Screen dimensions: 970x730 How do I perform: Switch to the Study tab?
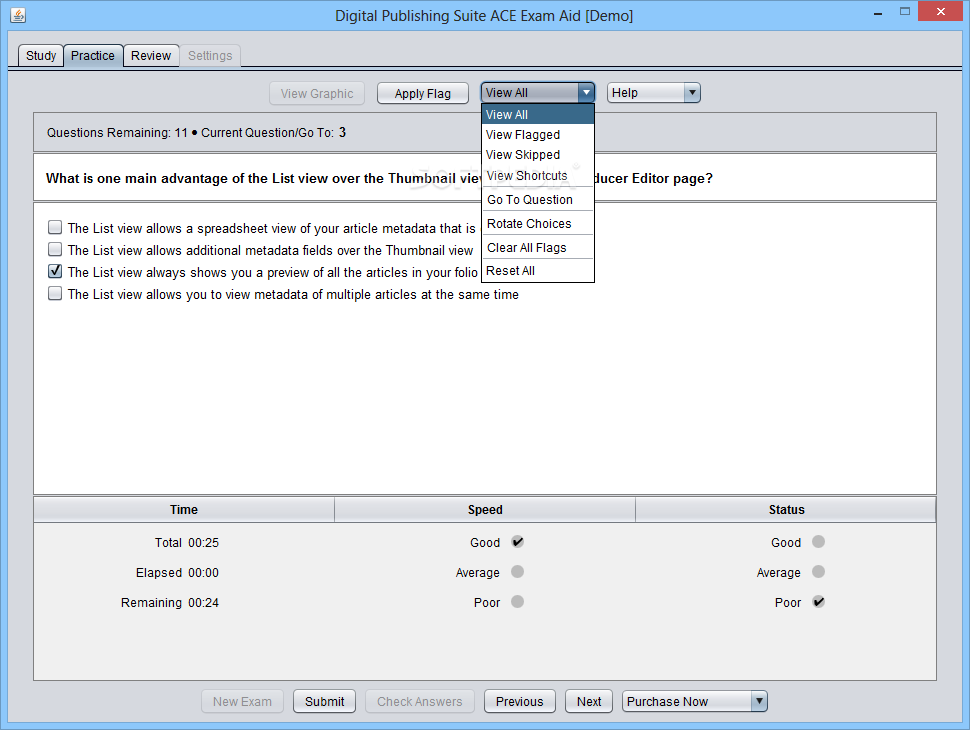(x=41, y=56)
